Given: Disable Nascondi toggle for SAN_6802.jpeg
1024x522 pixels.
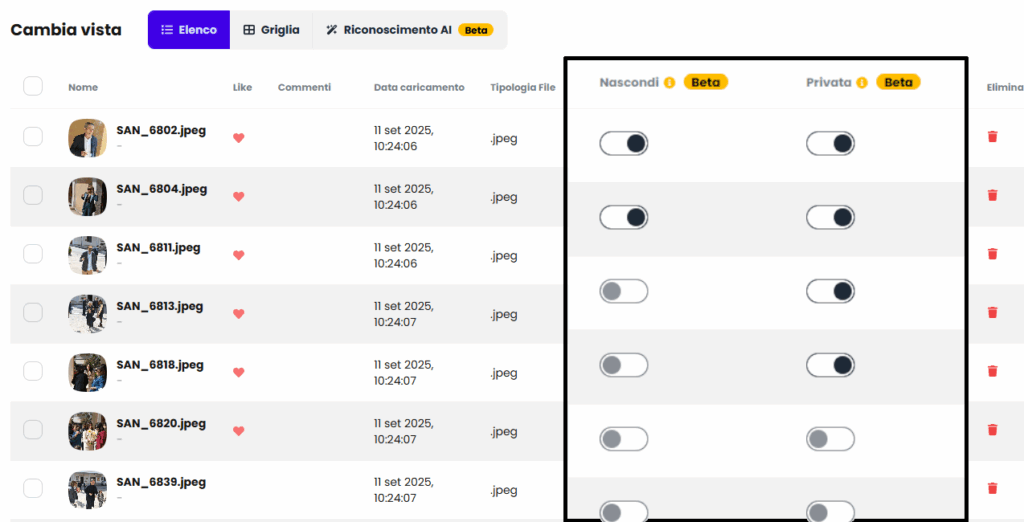Looking at the screenshot, I should click(624, 144).
